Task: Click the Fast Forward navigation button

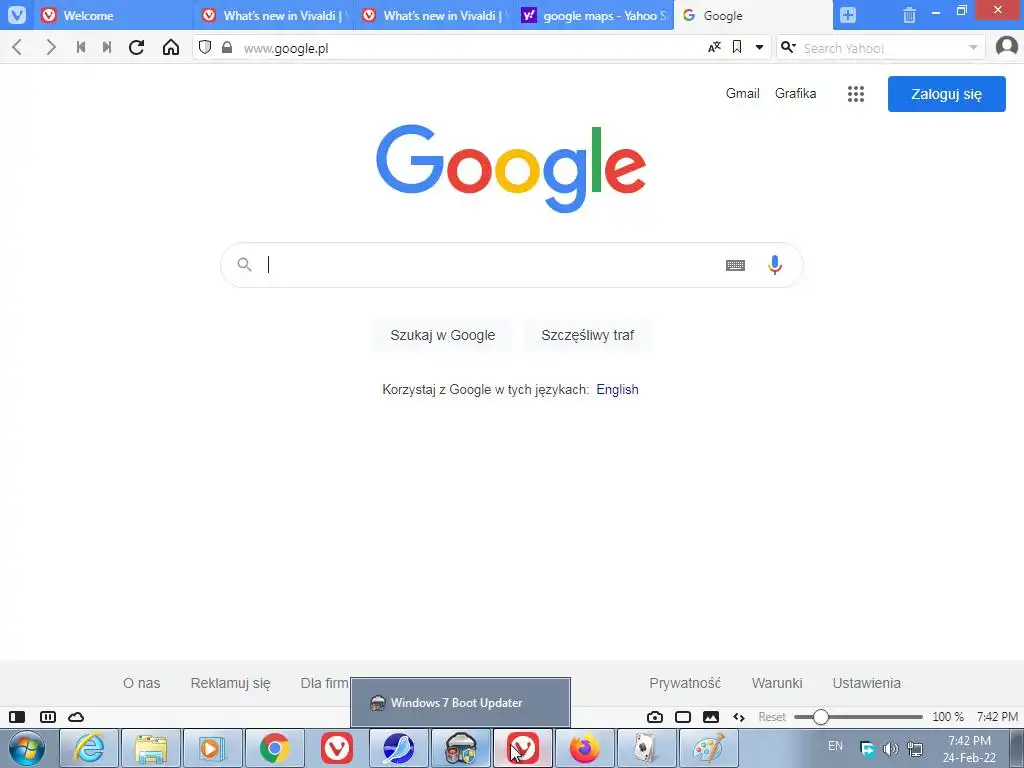Action: (107, 47)
